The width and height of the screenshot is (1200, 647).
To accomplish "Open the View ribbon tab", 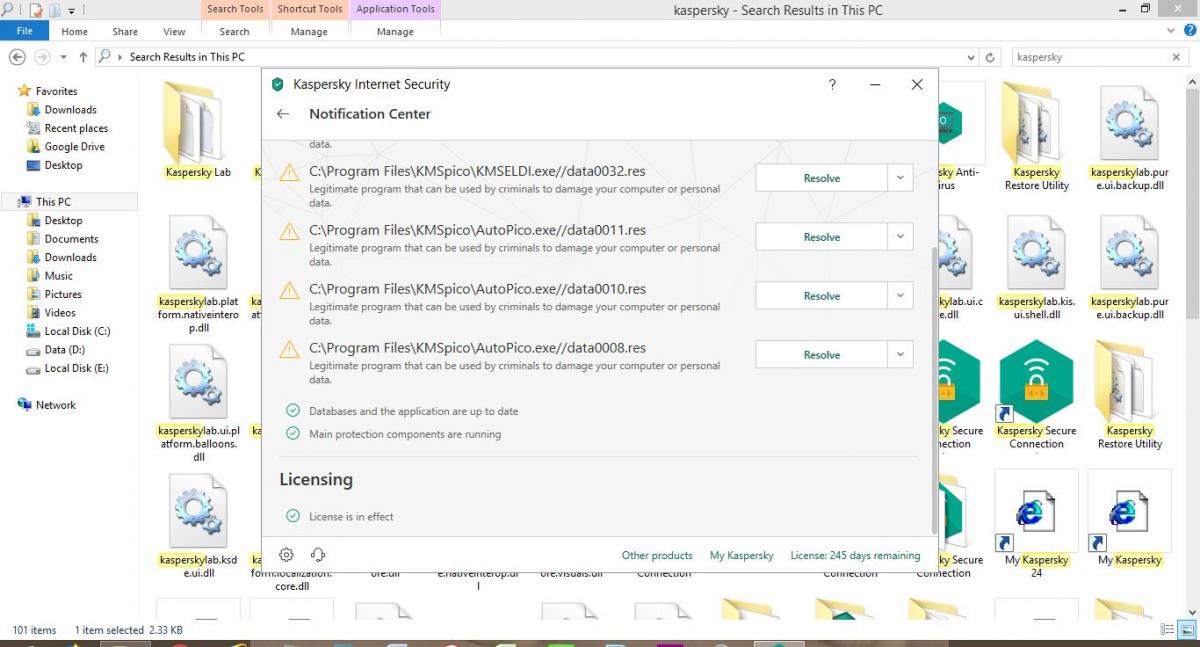I will click(174, 31).
